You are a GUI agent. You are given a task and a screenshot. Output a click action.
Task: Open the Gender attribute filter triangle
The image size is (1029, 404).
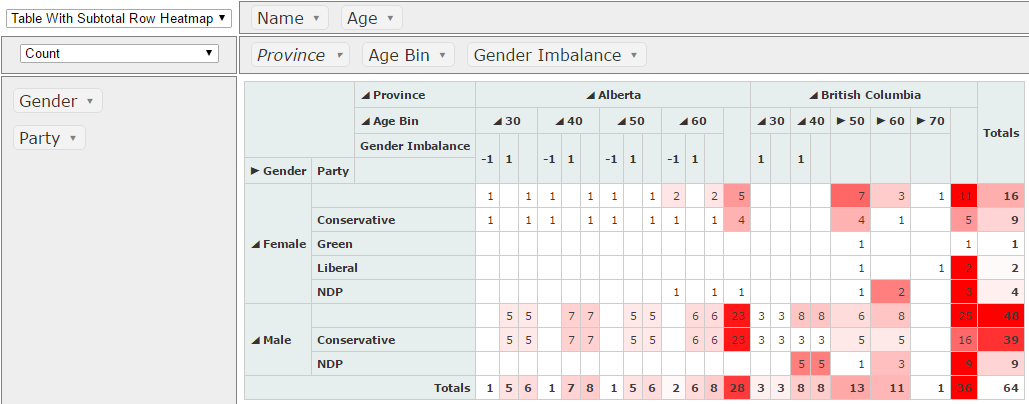(90, 101)
